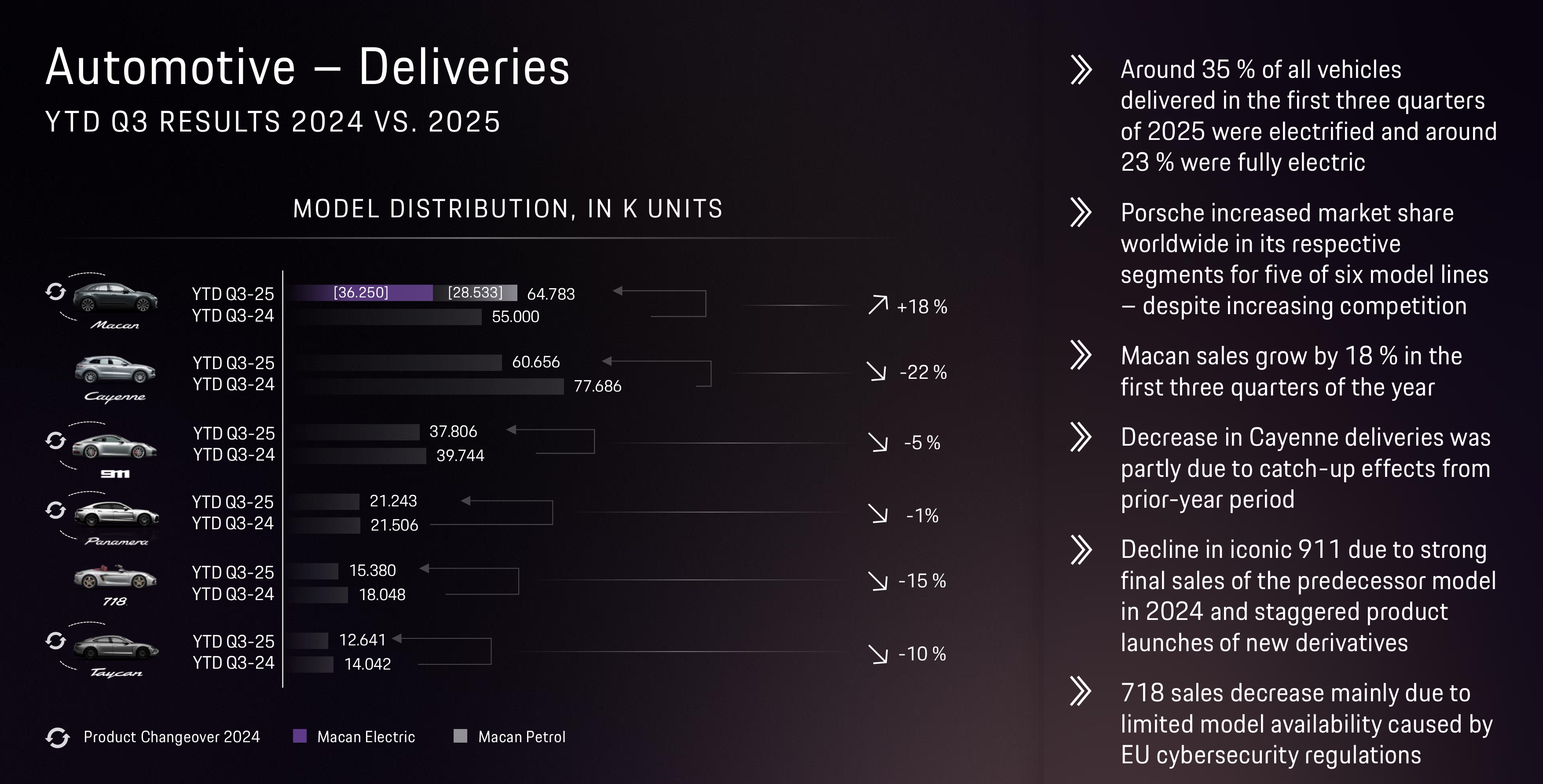The height and width of the screenshot is (784, 1543).
Task: Click the Macan Electric purple legend swatch
Action: (x=300, y=736)
